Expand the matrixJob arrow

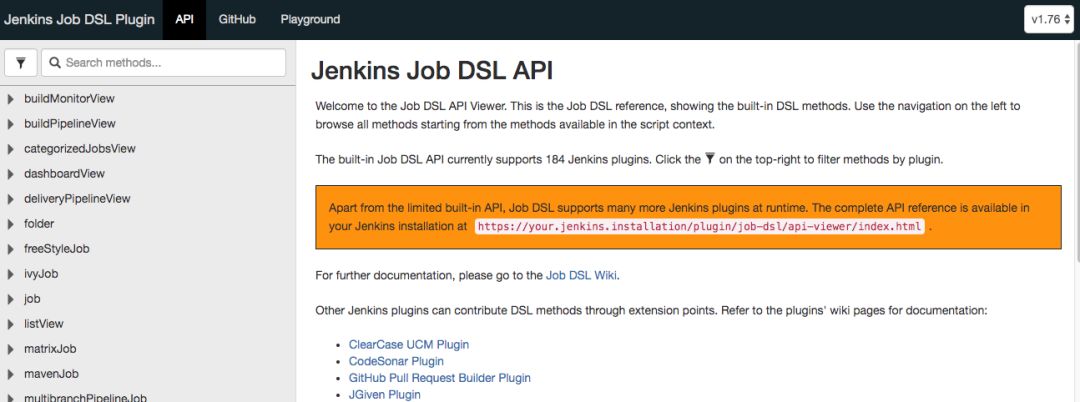pos(10,349)
